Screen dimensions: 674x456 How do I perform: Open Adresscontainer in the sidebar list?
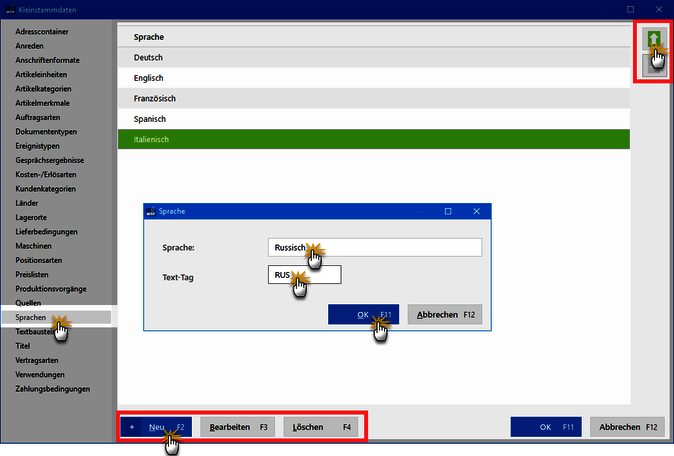42,31
